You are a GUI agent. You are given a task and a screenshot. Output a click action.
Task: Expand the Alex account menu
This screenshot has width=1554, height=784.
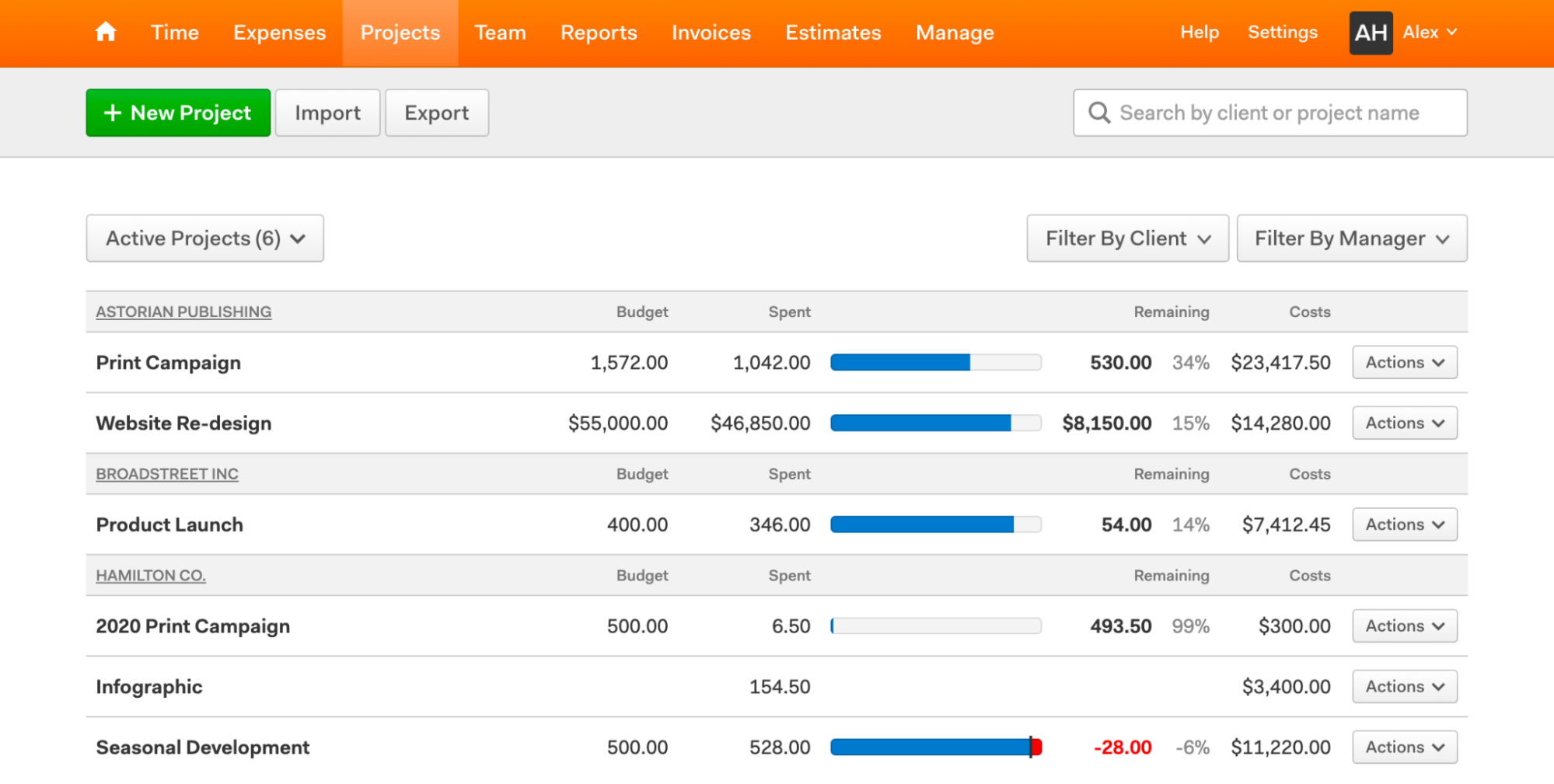tap(1430, 32)
